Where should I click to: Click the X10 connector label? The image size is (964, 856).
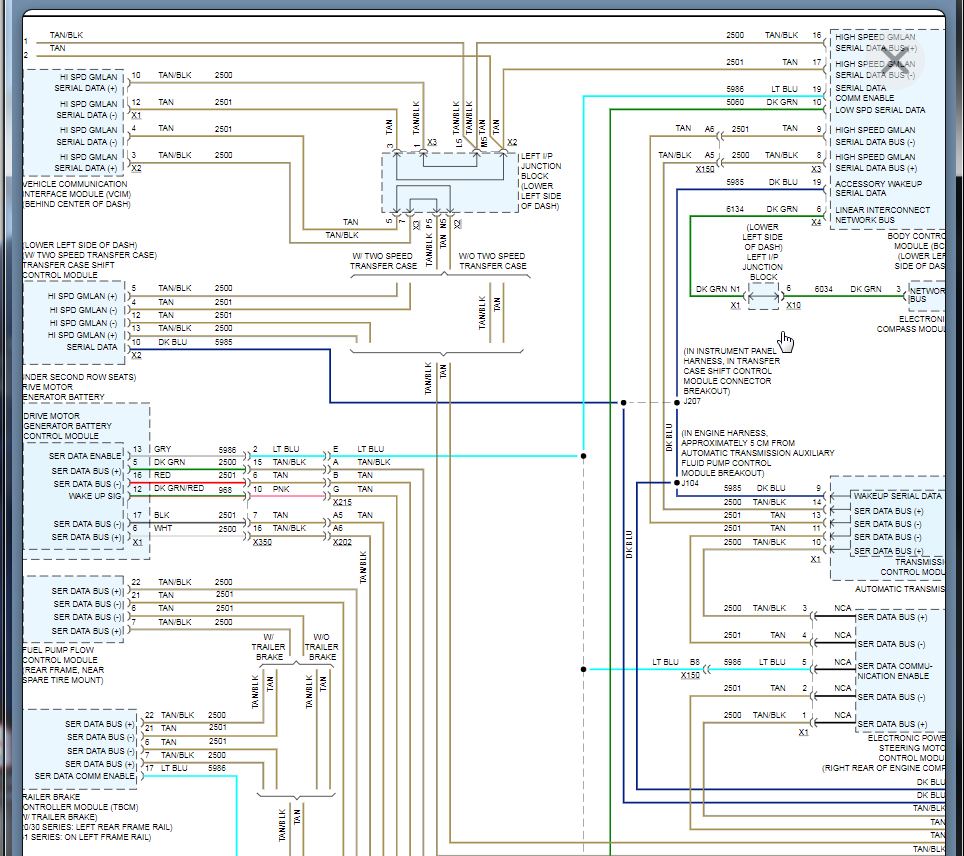point(793,305)
